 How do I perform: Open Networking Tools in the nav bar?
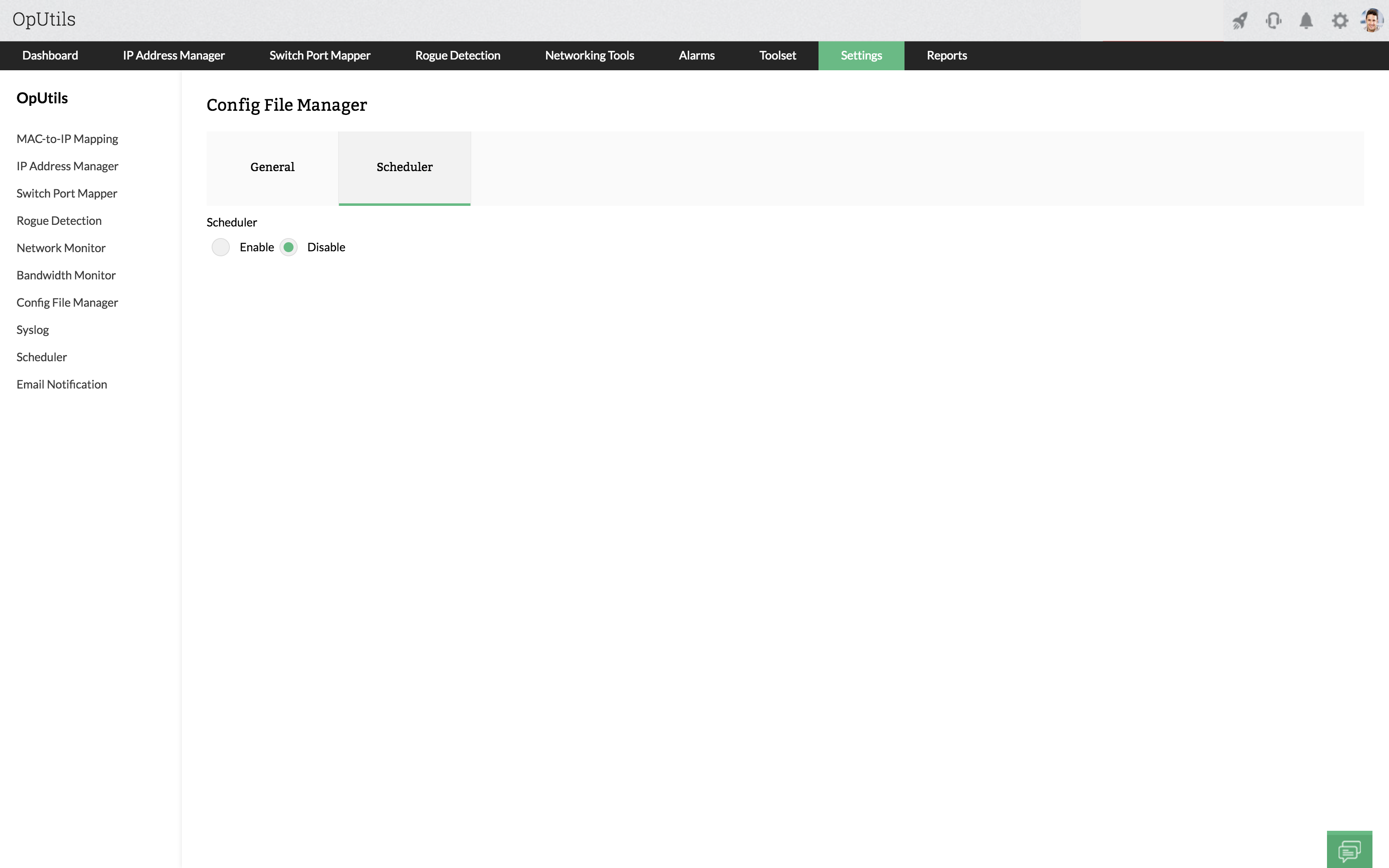589,56
